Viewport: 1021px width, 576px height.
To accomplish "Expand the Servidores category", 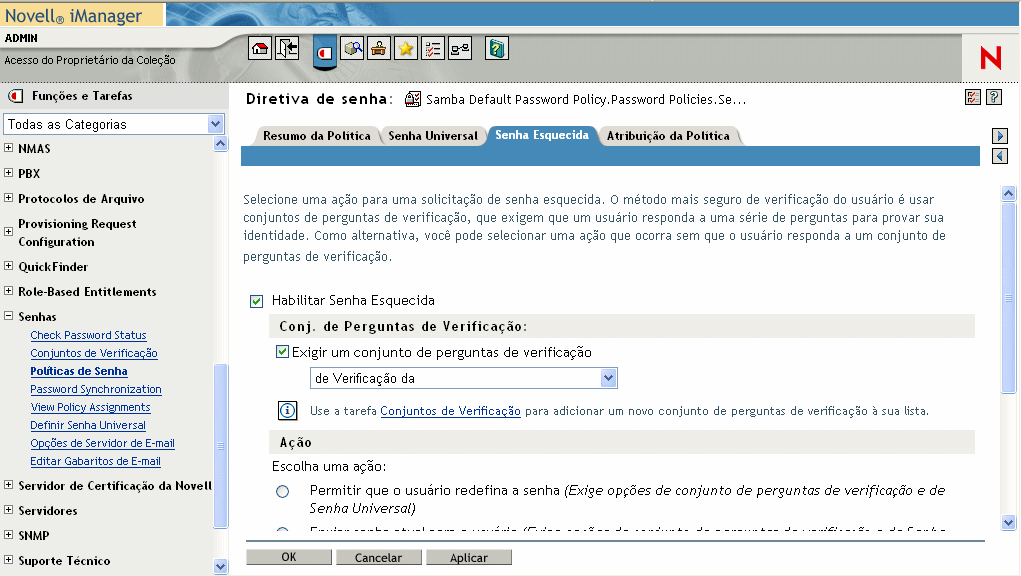I will (8, 510).
